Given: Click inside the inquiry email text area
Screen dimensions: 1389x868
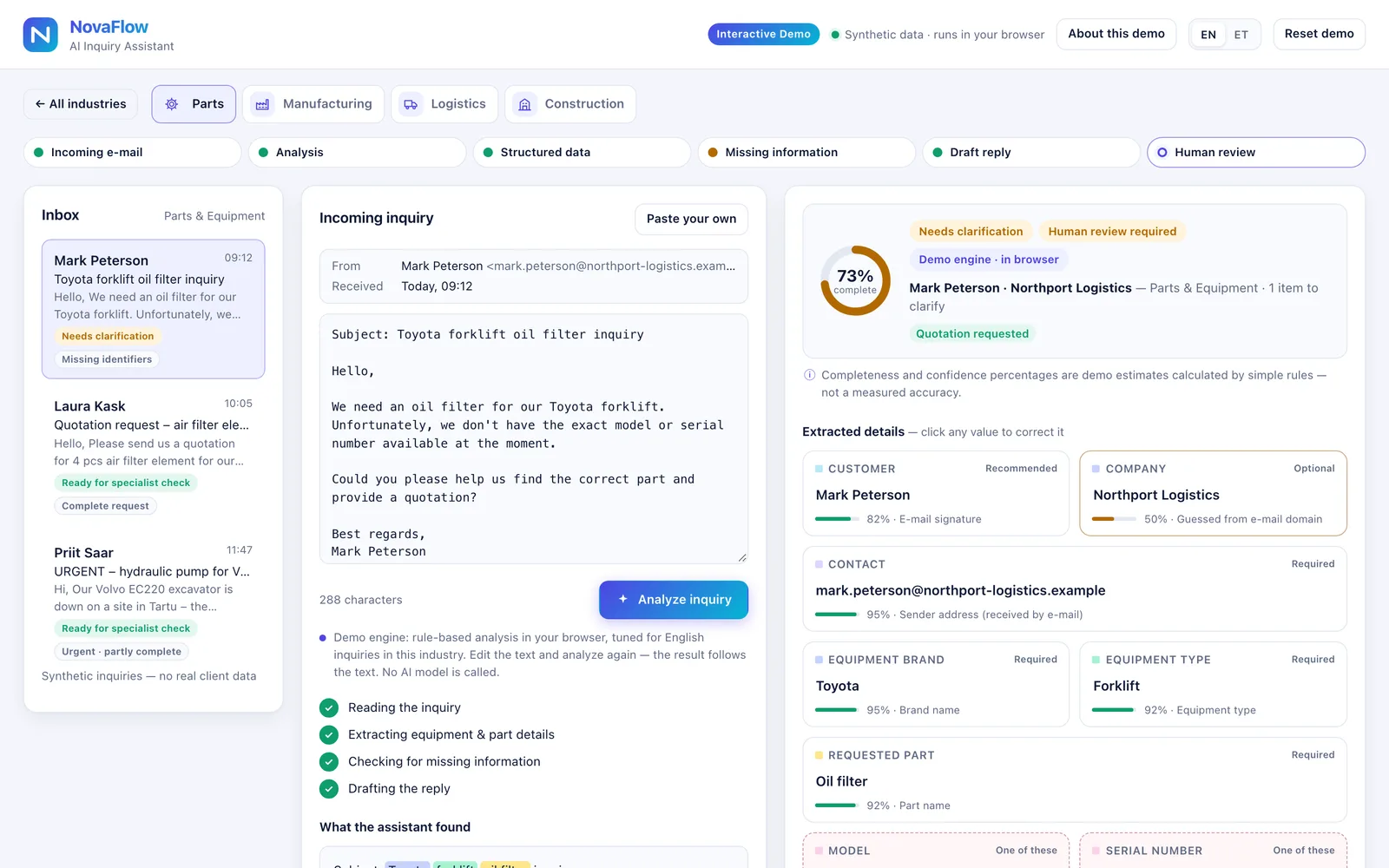Looking at the screenshot, I should (534, 438).
